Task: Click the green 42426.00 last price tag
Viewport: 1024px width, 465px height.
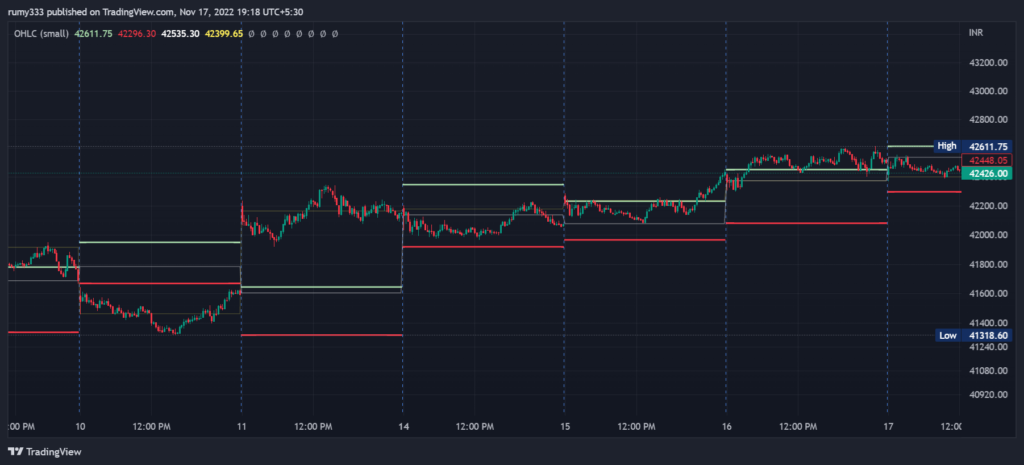Action: click(989, 173)
